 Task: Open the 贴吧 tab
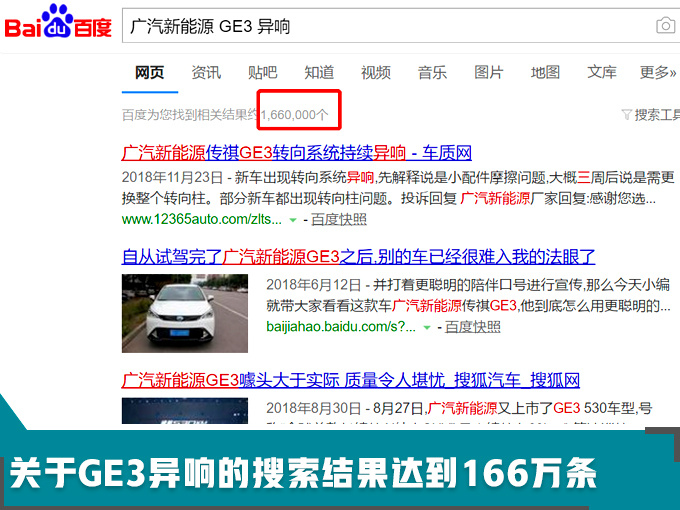coord(263,72)
